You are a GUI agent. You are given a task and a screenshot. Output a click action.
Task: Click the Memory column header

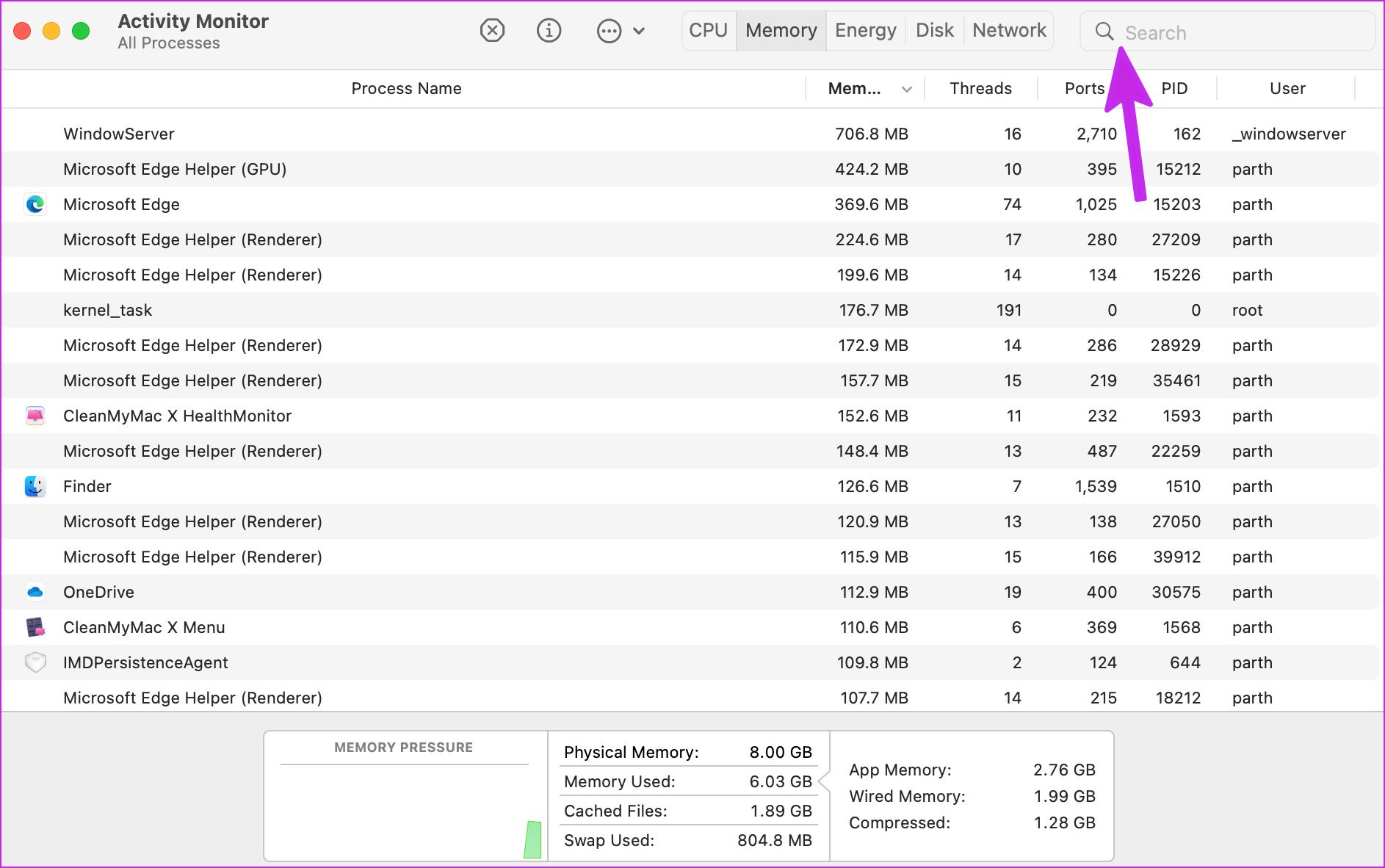coord(854,89)
